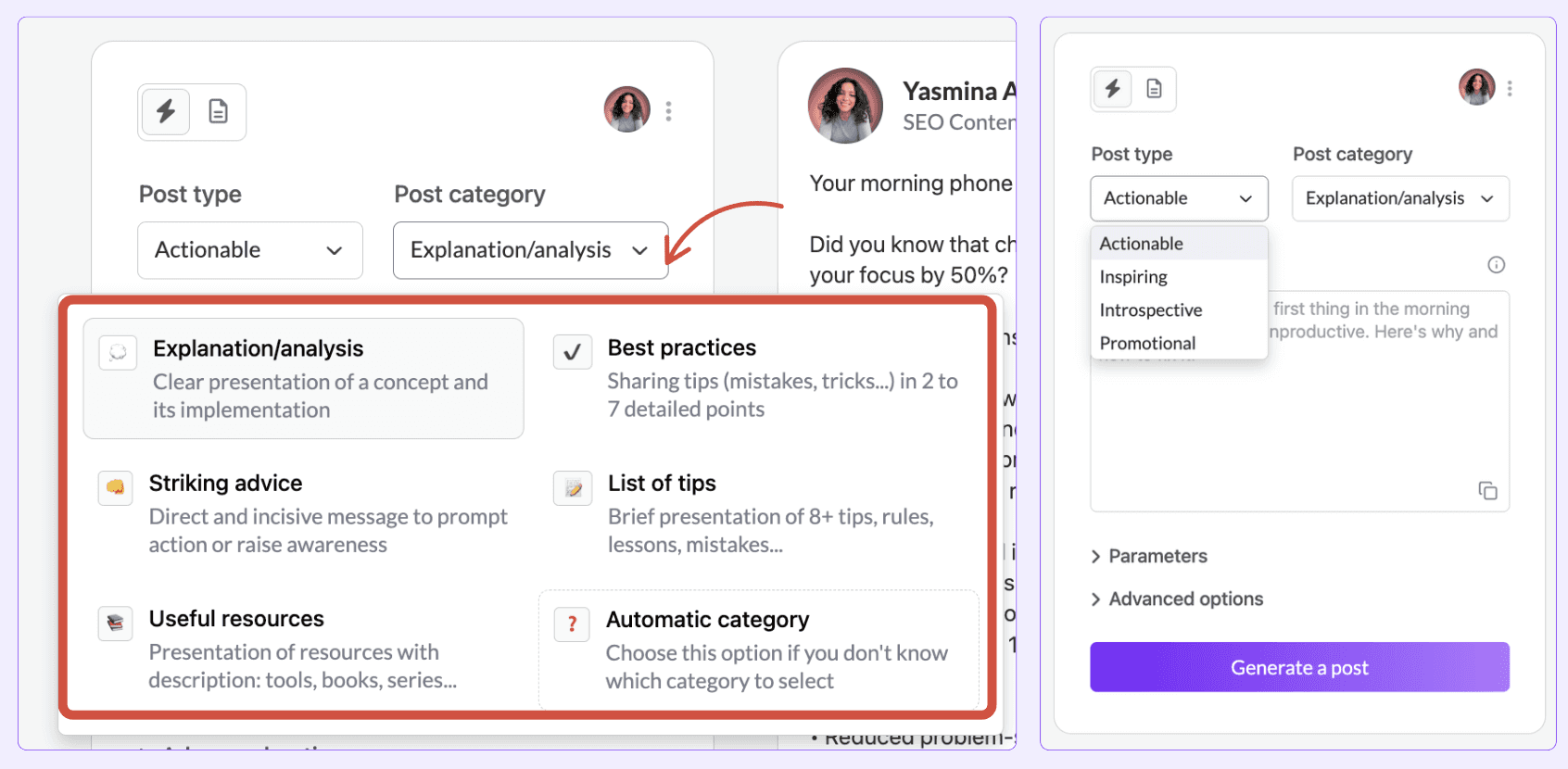Open the left Post category Explanation/analysis dropdown
This screenshot has width=1568, height=769.
pyautogui.click(x=531, y=250)
